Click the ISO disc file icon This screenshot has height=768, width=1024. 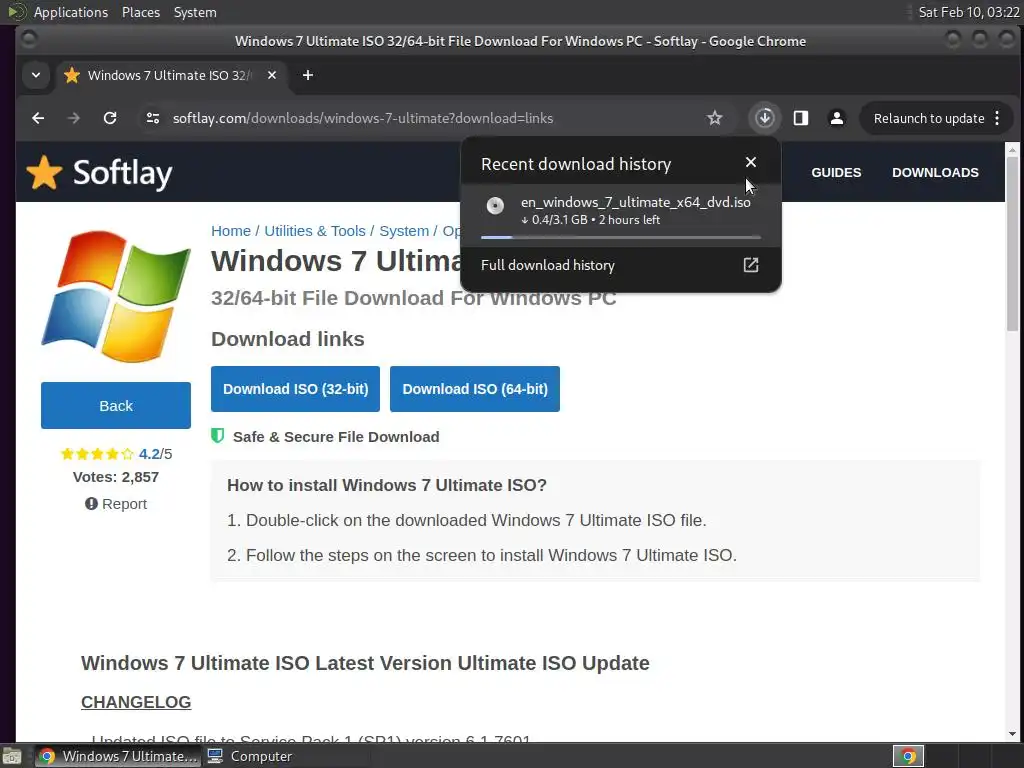pos(495,206)
